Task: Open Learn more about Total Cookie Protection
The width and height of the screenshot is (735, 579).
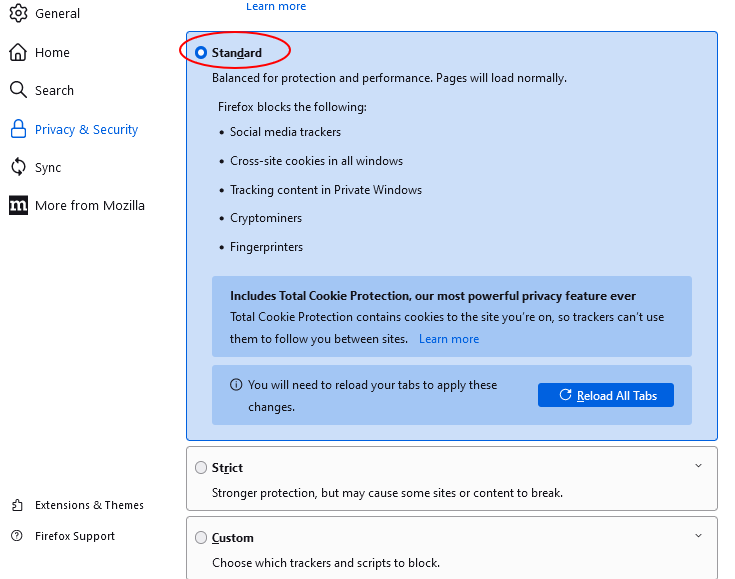Action: point(449,339)
